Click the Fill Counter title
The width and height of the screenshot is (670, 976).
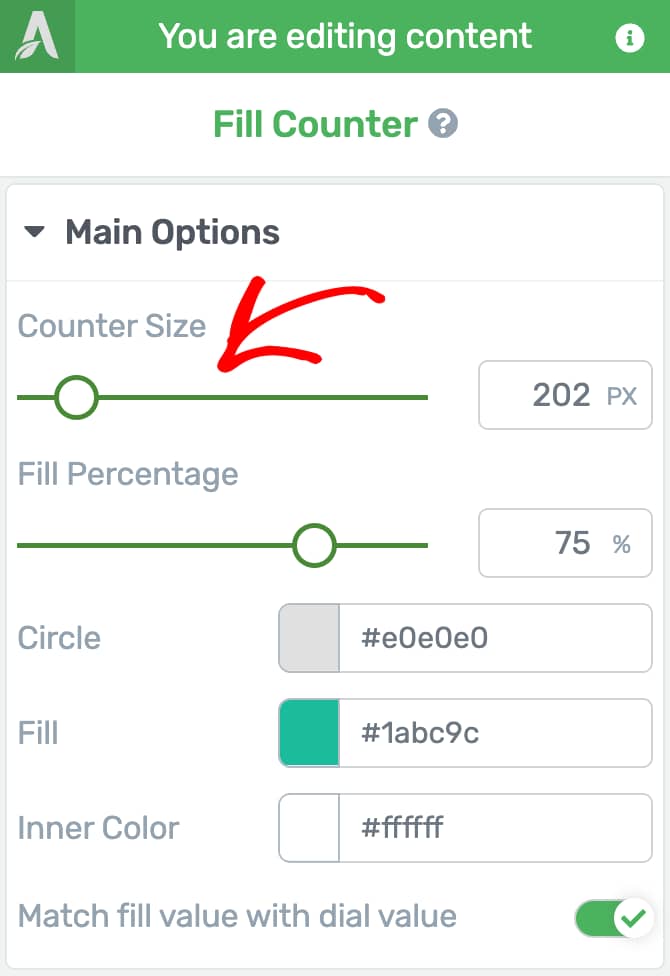(x=315, y=124)
